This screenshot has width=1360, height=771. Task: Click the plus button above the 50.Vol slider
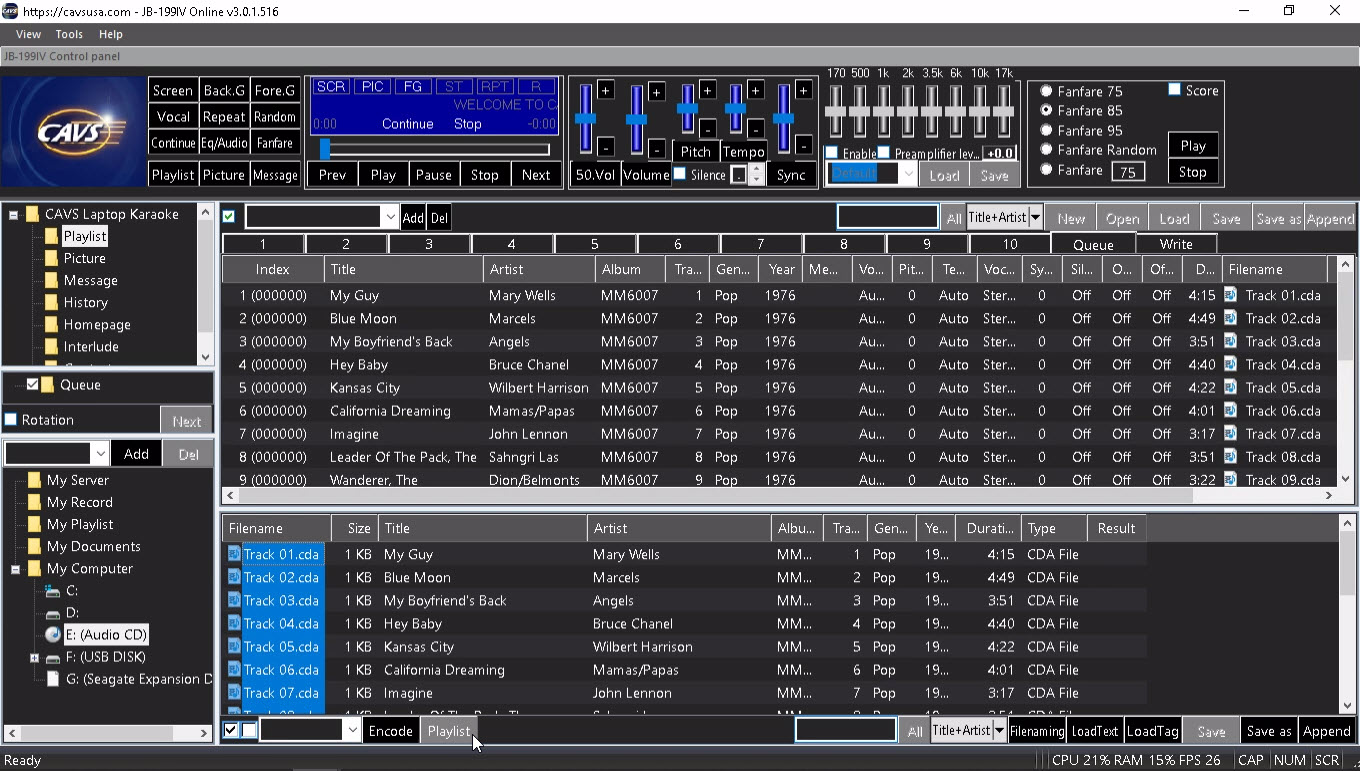(x=606, y=91)
